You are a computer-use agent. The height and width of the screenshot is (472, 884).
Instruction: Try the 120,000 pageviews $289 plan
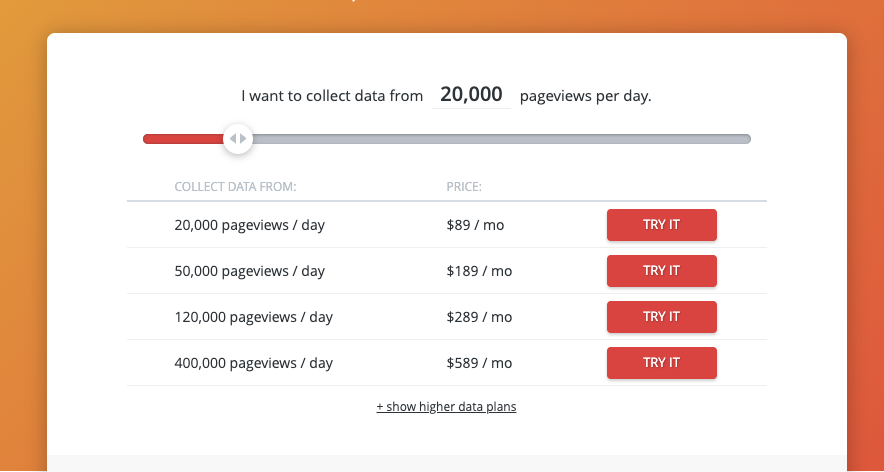[662, 317]
